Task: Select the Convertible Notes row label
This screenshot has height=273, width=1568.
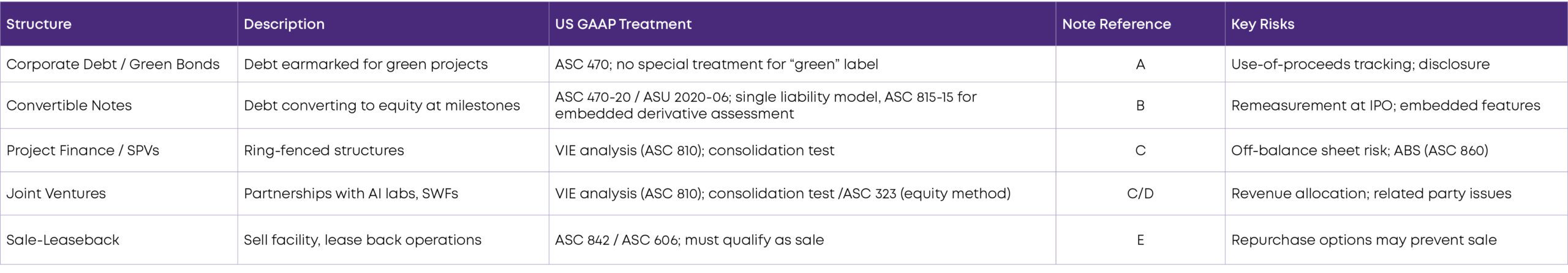Action: (69, 106)
